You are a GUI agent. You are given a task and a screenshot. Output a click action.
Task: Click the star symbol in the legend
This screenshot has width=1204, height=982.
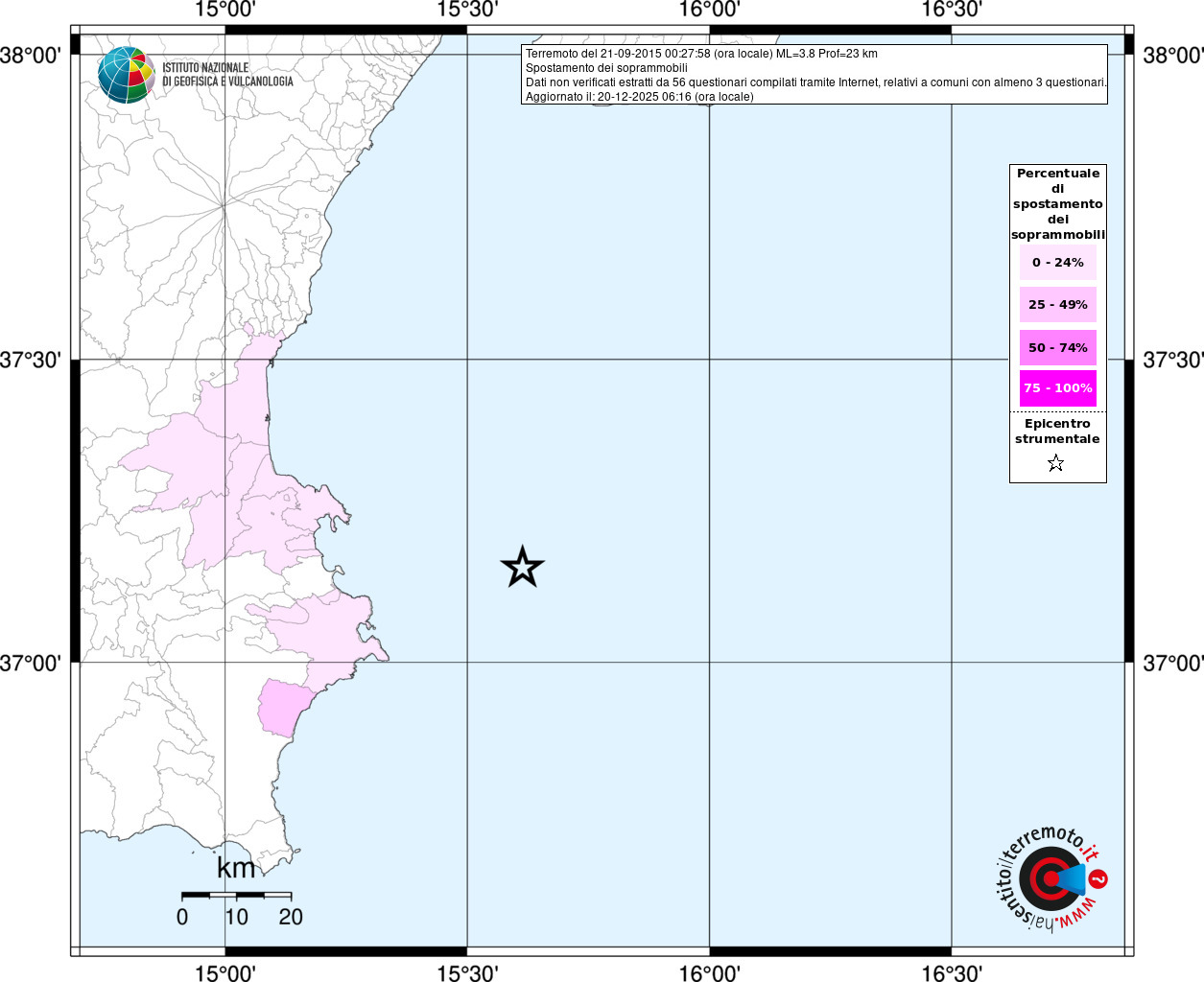point(1056,463)
